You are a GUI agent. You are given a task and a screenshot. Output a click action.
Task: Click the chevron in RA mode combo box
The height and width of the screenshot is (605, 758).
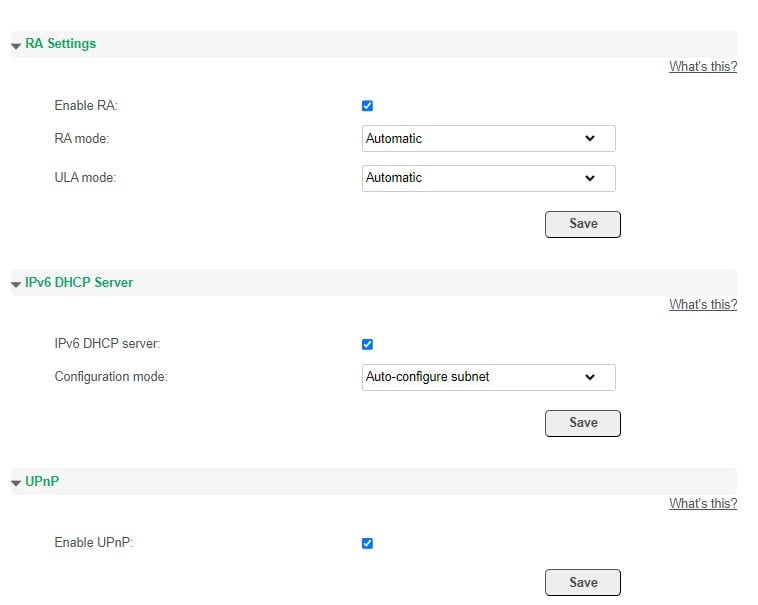click(x=590, y=139)
